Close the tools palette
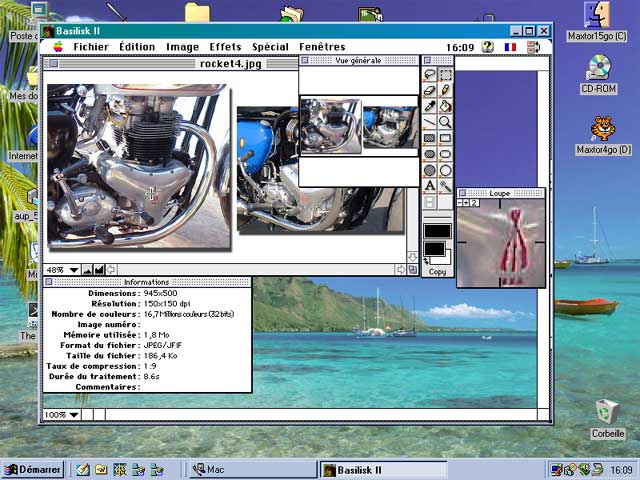The image size is (640, 480). coord(427,60)
